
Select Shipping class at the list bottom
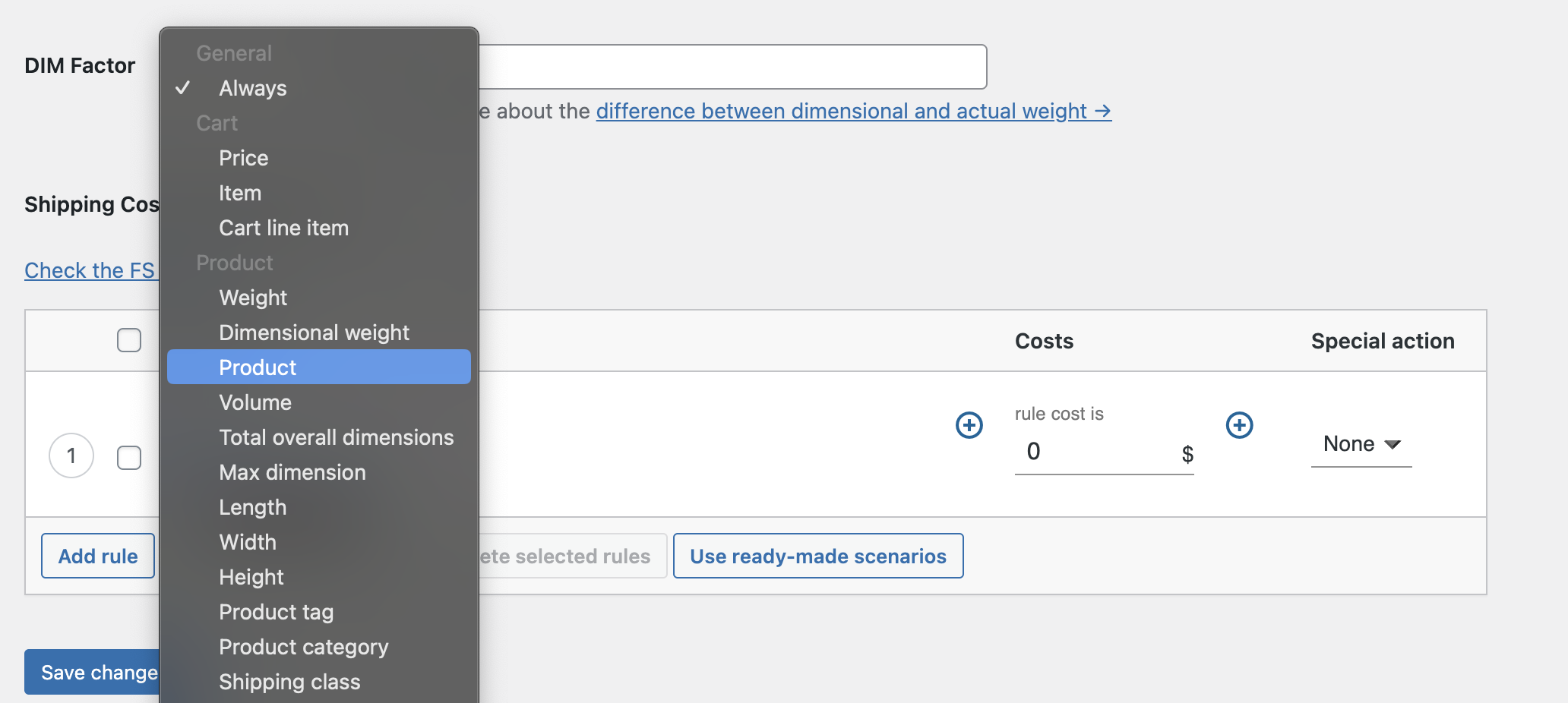tap(289, 682)
